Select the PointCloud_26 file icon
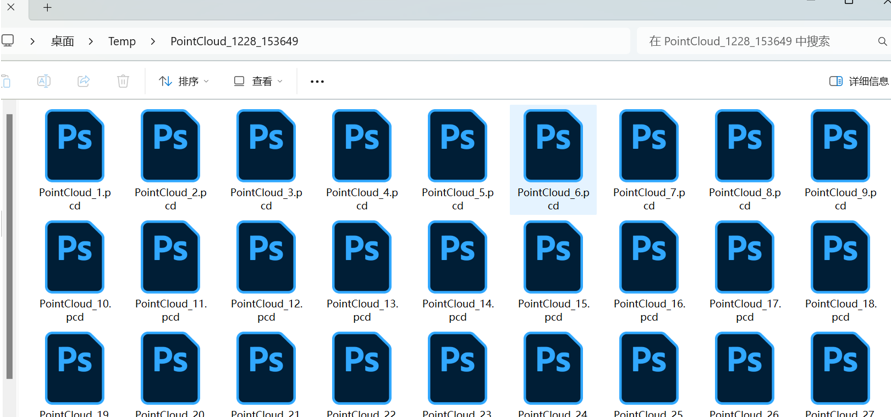893x419 pixels. coord(744,368)
